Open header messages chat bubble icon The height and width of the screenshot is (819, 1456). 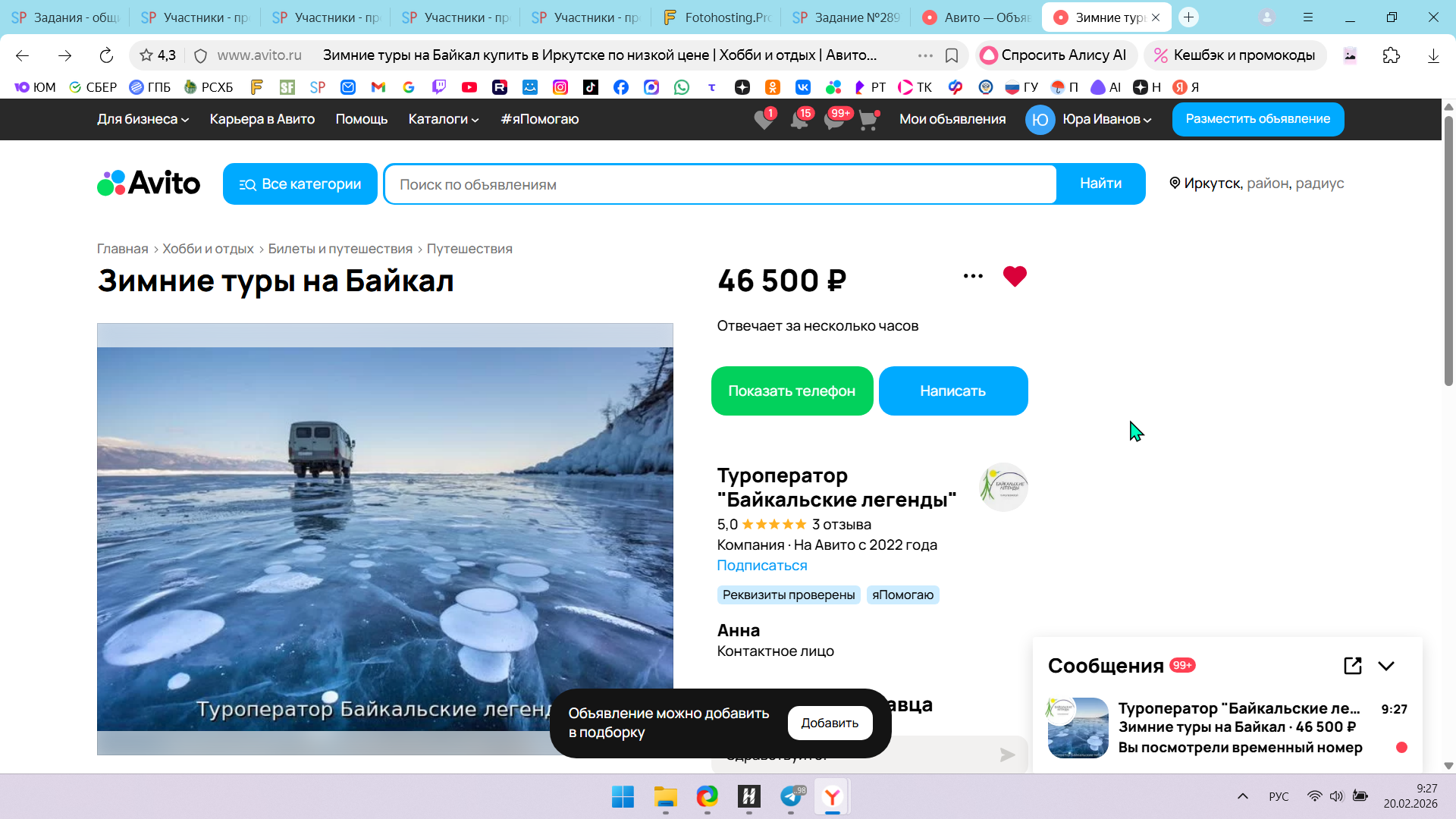pos(833,120)
